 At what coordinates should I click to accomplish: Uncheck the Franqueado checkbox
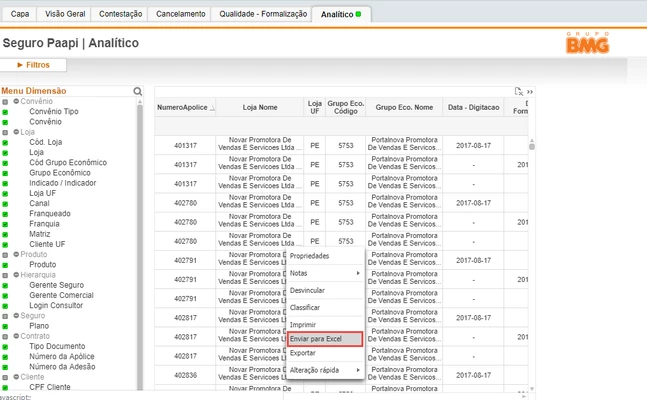coord(5,214)
